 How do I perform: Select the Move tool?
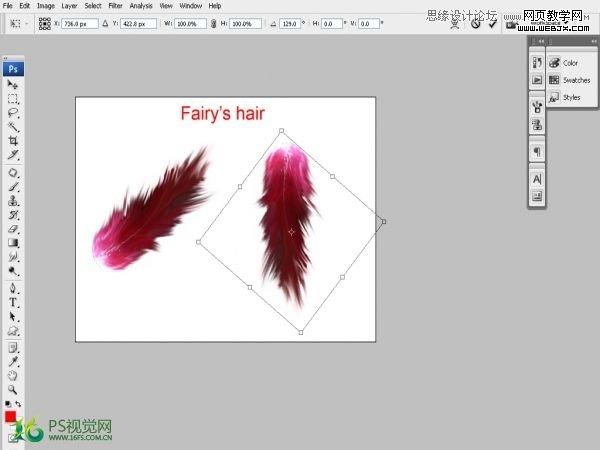coord(14,85)
